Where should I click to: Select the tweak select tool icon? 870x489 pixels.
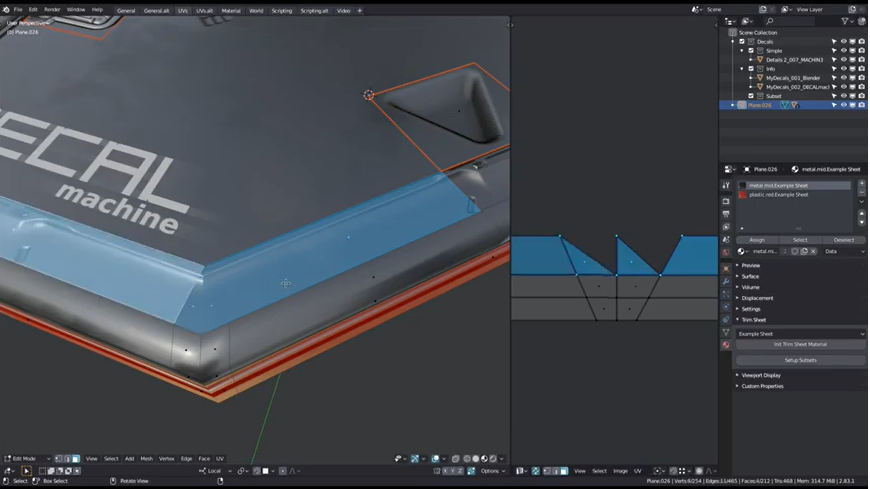(26, 471)
